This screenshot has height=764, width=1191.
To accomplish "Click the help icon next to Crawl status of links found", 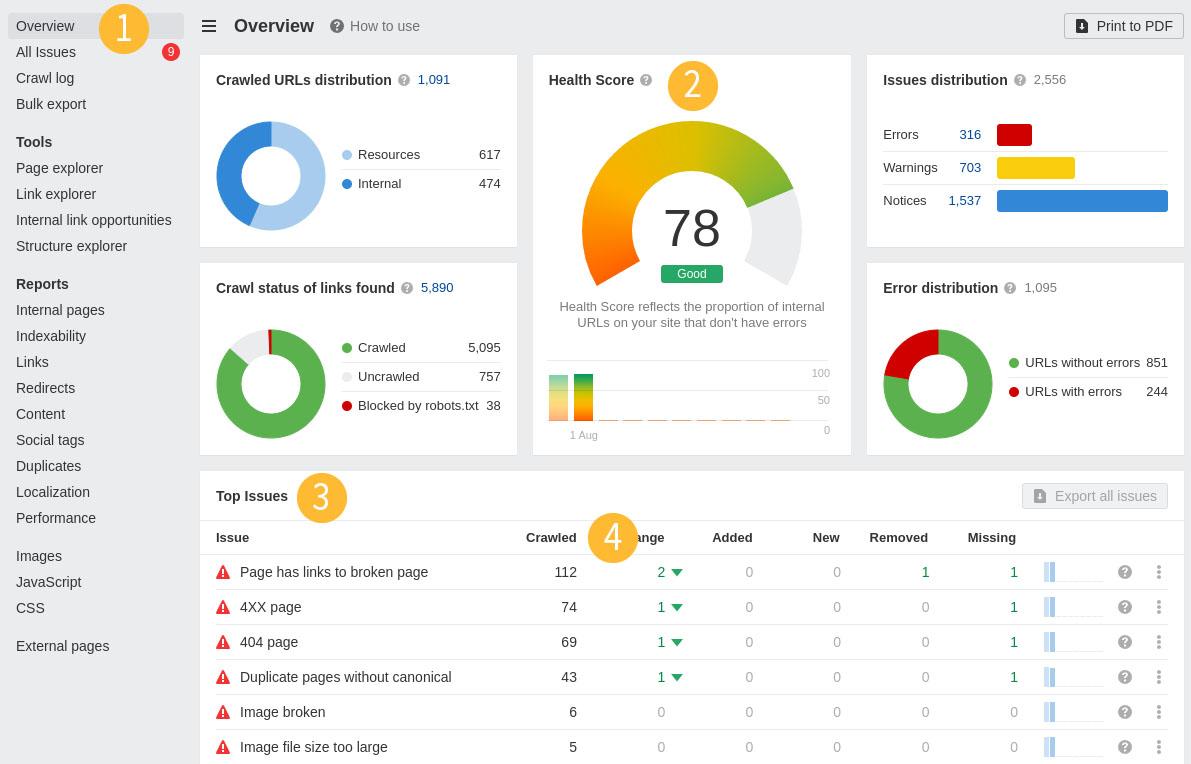I will pos(406,288).
